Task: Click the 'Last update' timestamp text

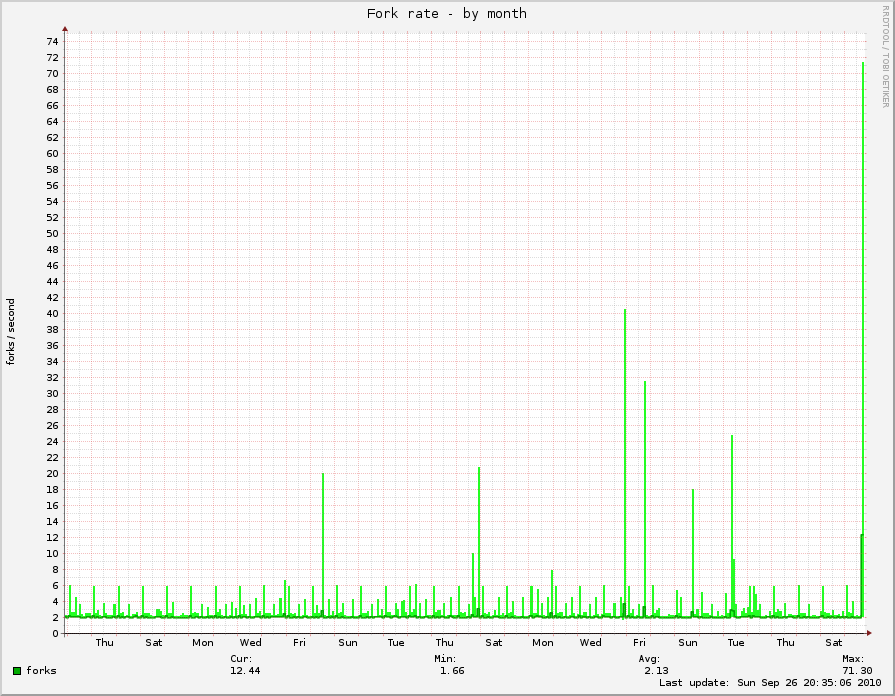Action: coord(770,682)
